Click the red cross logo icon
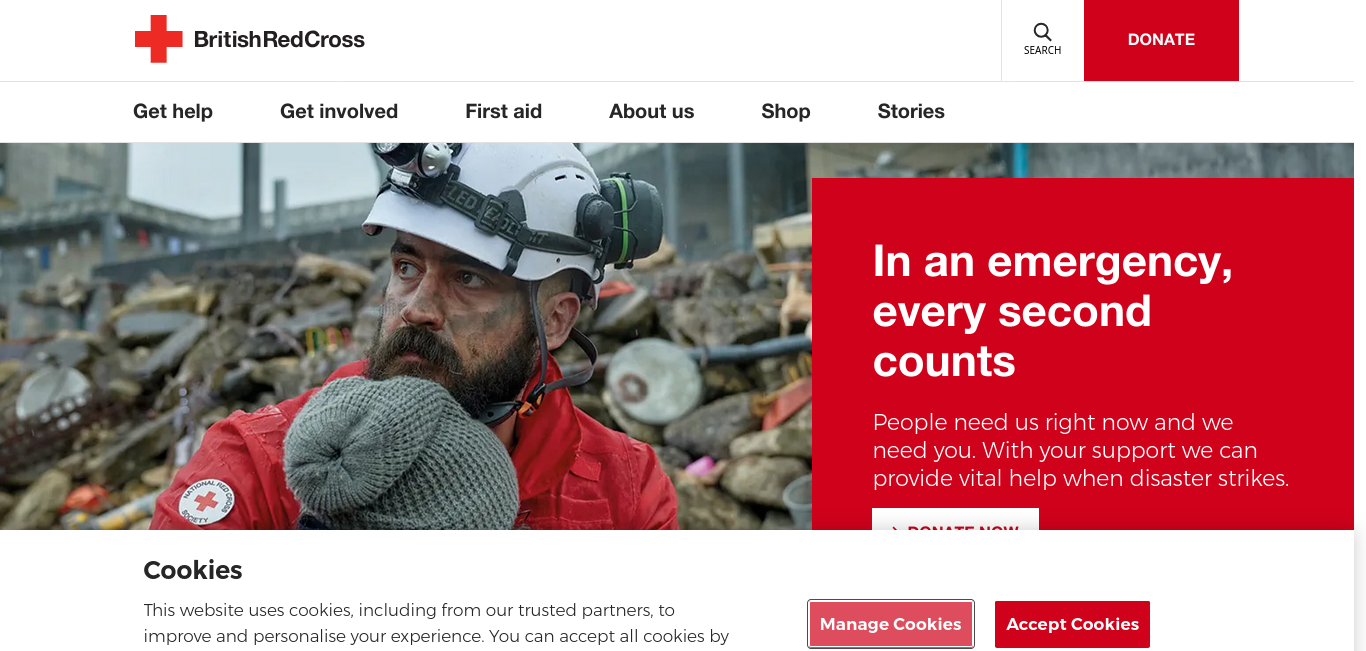This screenshot has height=651, width=1366. point(159,39)
